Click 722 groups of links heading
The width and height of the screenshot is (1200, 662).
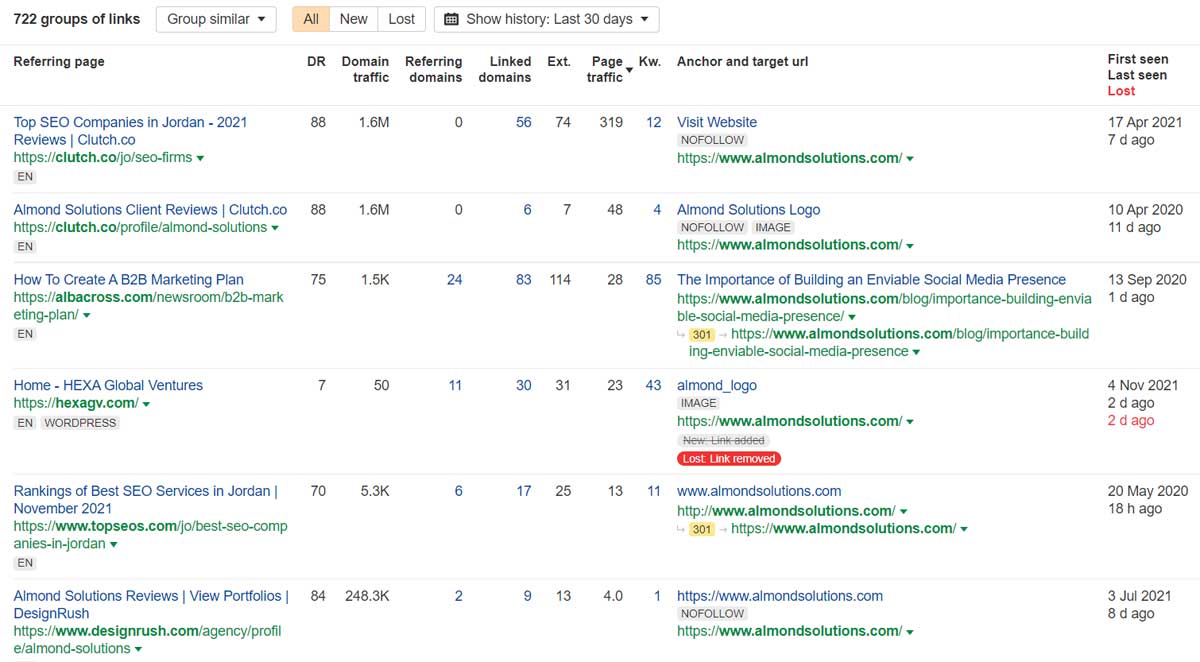[77, 19]
